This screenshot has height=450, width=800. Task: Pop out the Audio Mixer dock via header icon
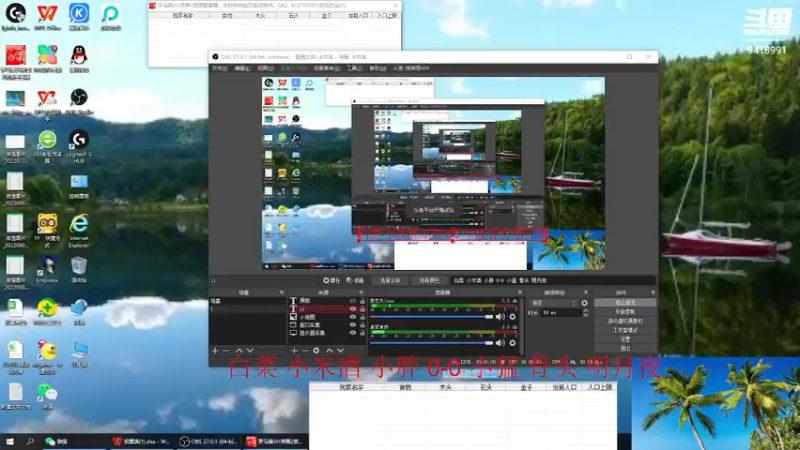(520, 293)
